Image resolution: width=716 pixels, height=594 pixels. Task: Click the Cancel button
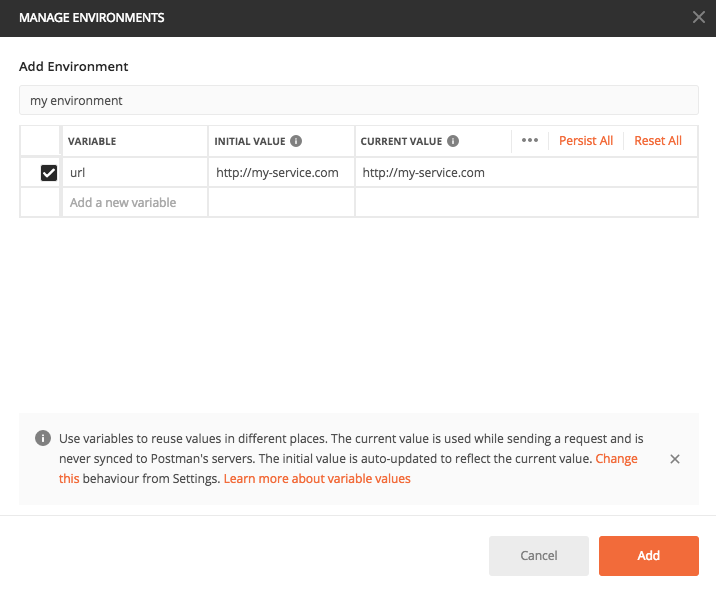(x=538, y=556)
